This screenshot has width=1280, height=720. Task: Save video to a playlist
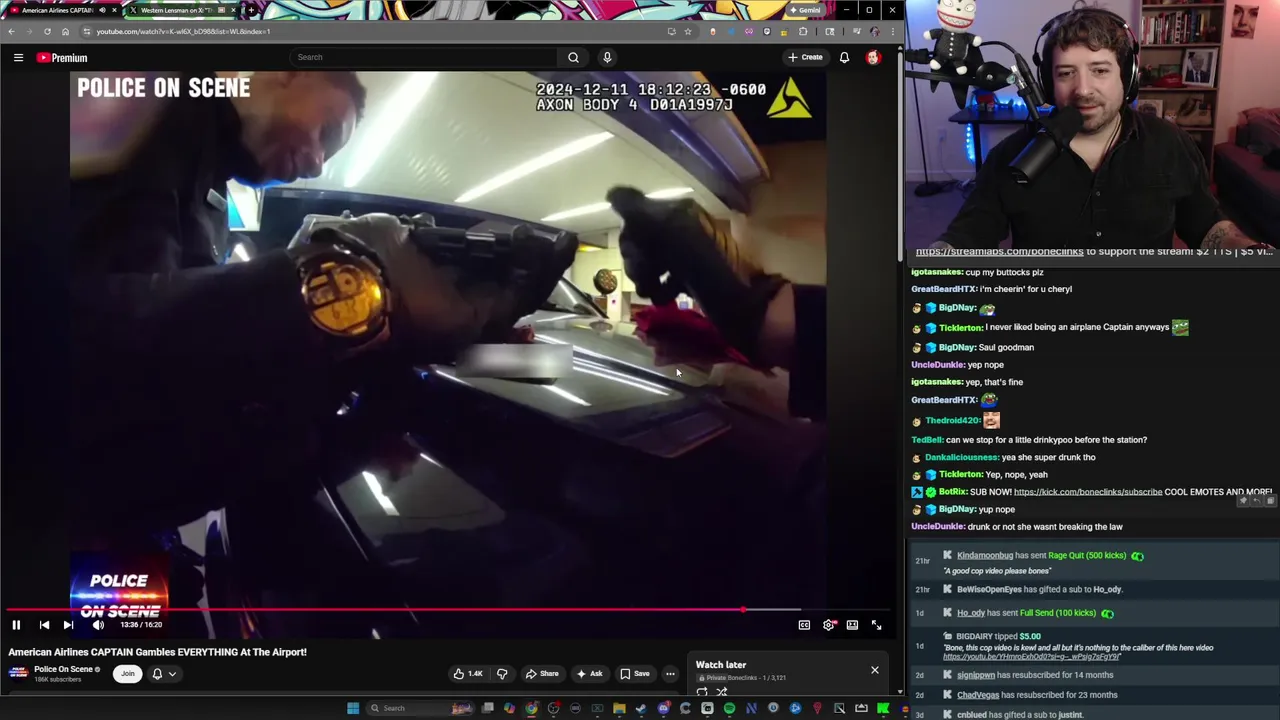[634, 673]
